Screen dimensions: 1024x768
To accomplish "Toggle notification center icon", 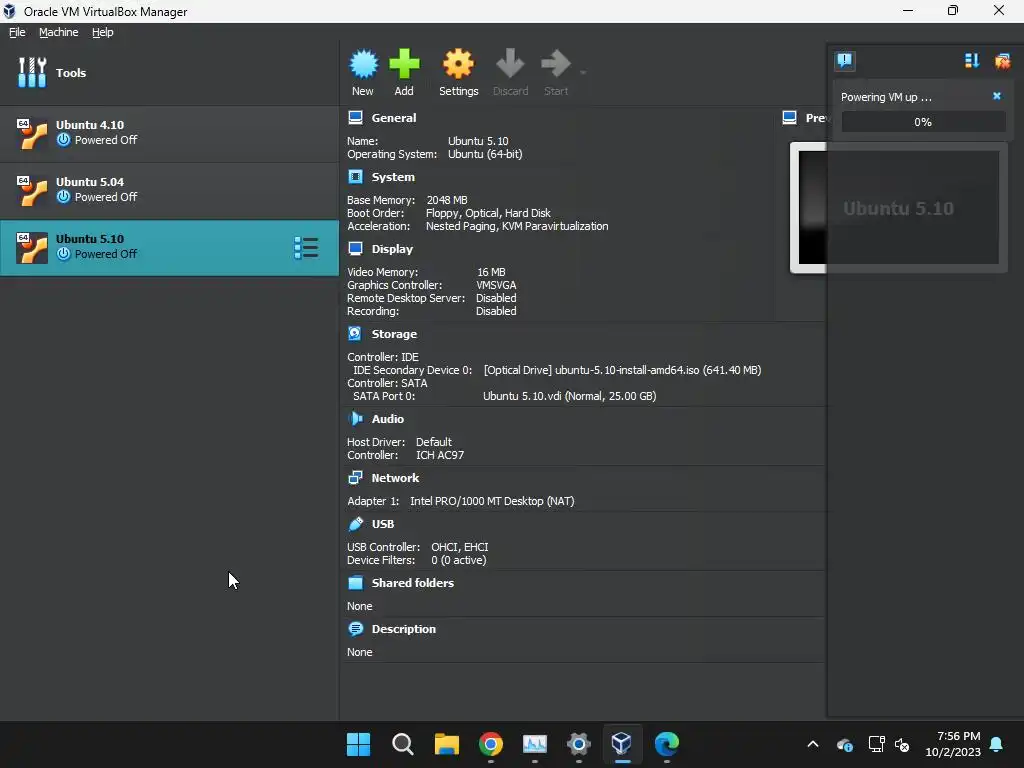I will pos(844,61).
